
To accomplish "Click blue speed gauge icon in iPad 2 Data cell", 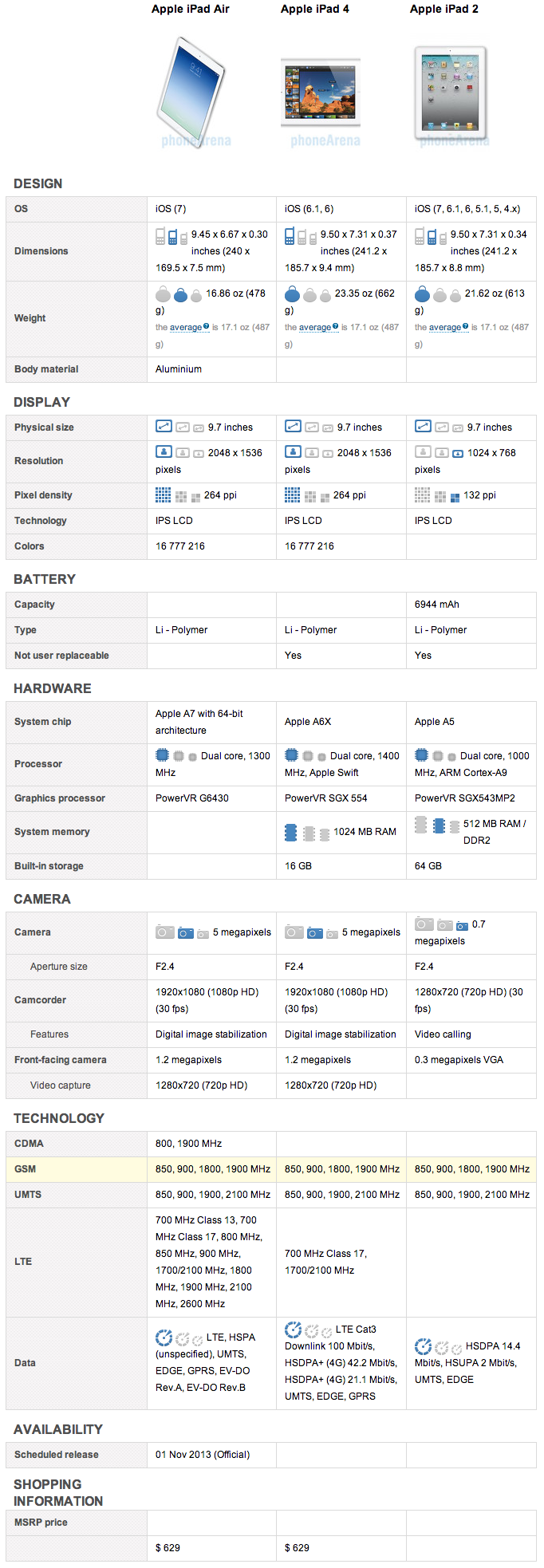I will coord(423,1346).
